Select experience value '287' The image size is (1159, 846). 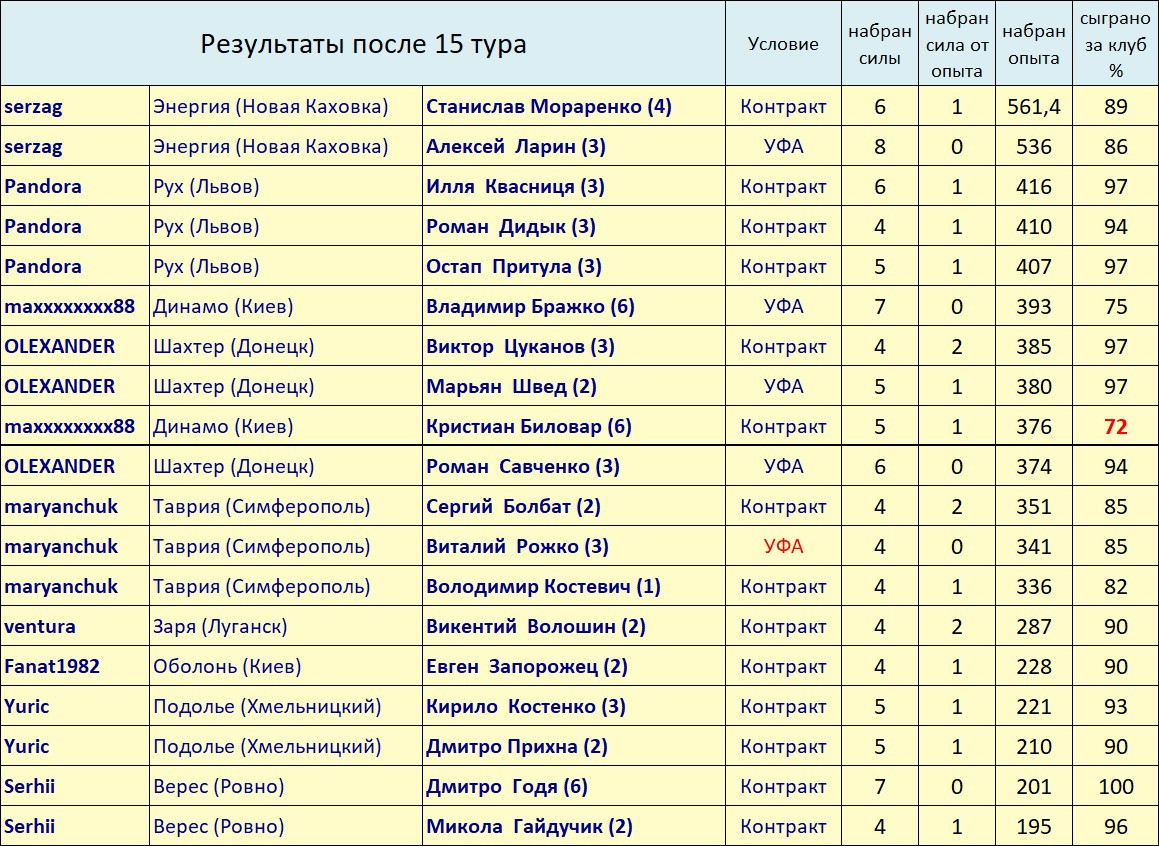click(1033, 626)
